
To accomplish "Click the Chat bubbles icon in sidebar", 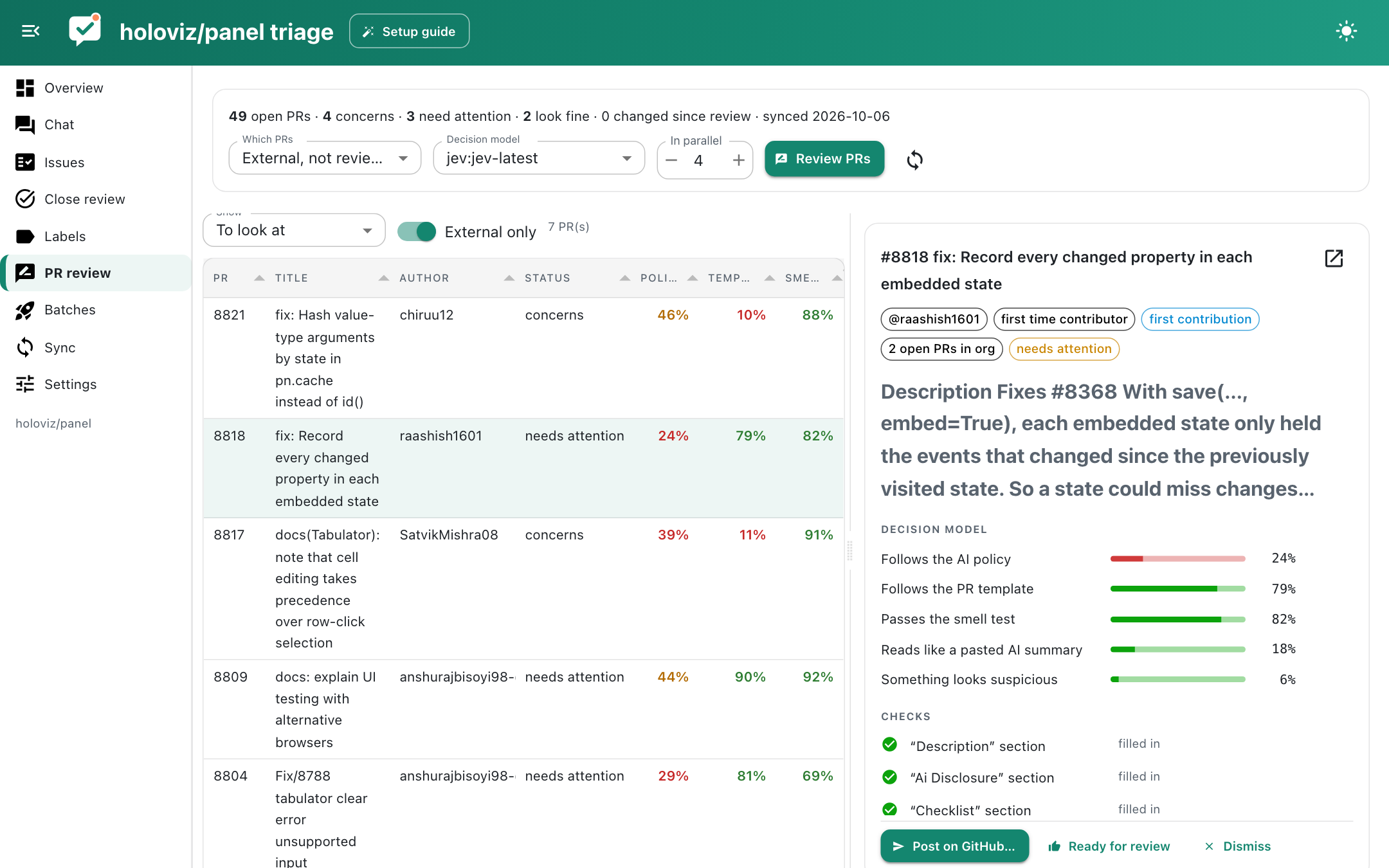I will point(25,125).
